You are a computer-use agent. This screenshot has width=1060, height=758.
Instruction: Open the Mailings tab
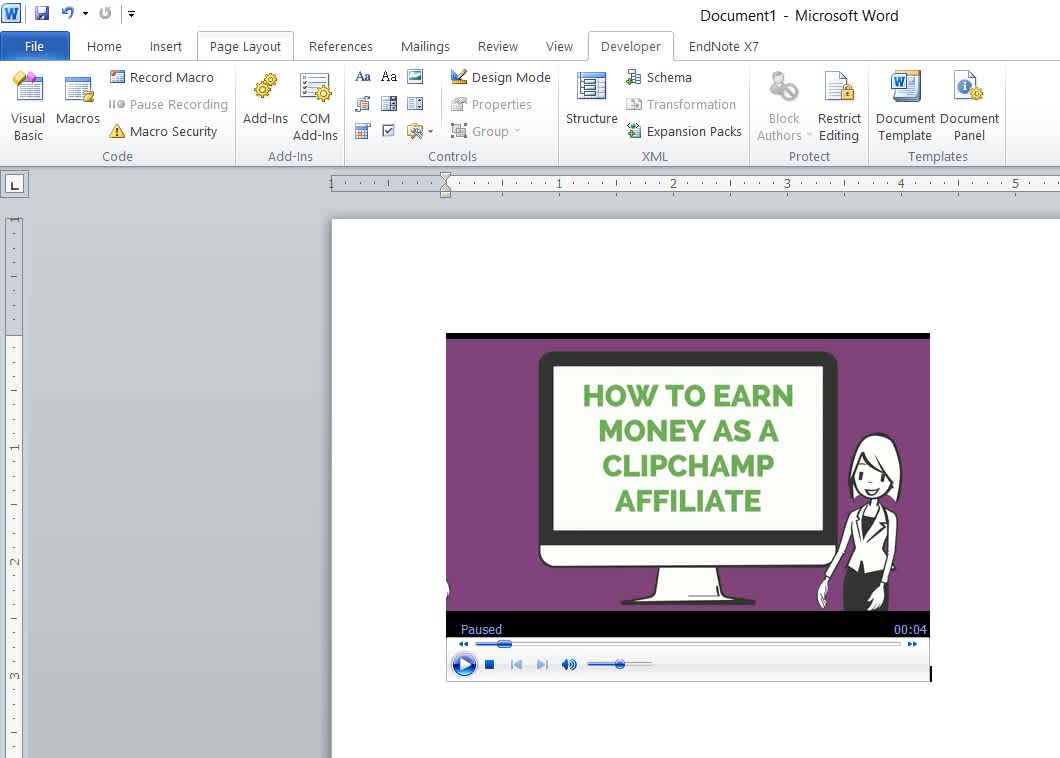pos(425,46)
